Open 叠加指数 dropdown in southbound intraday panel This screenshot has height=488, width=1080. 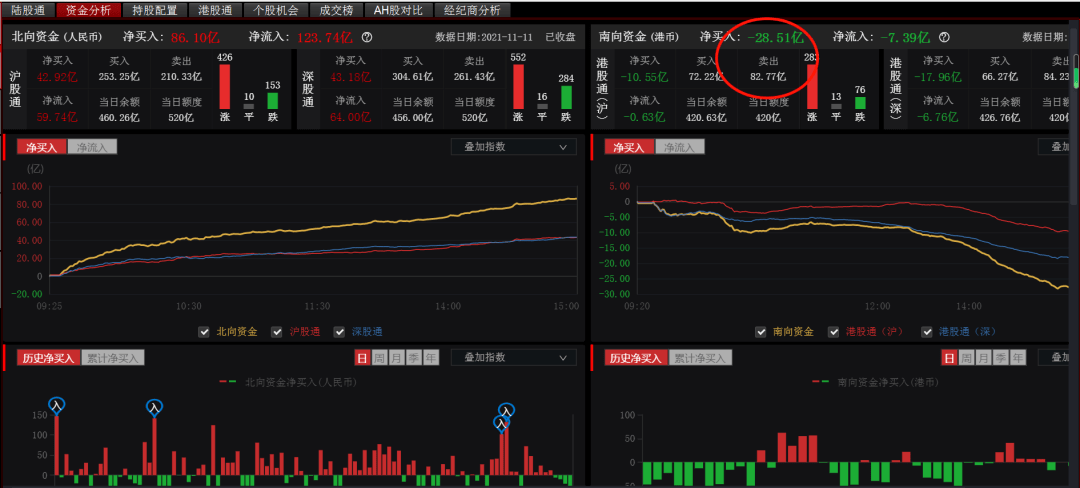click(x=1058, y=147)
